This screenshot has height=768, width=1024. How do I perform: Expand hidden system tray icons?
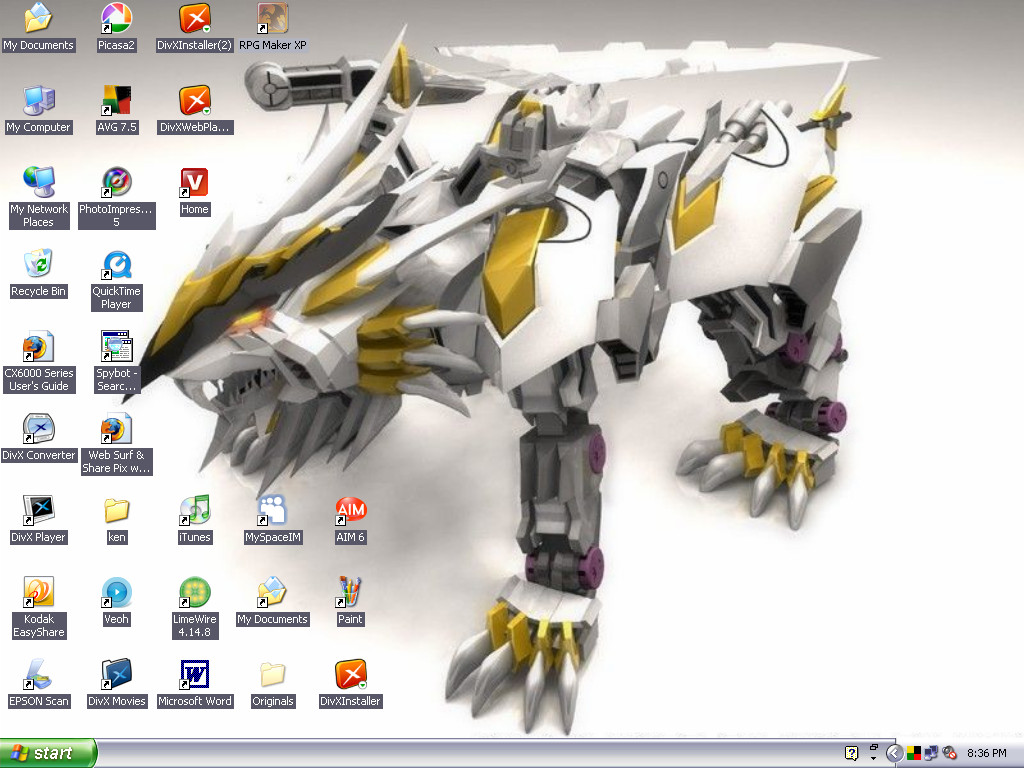895,753
